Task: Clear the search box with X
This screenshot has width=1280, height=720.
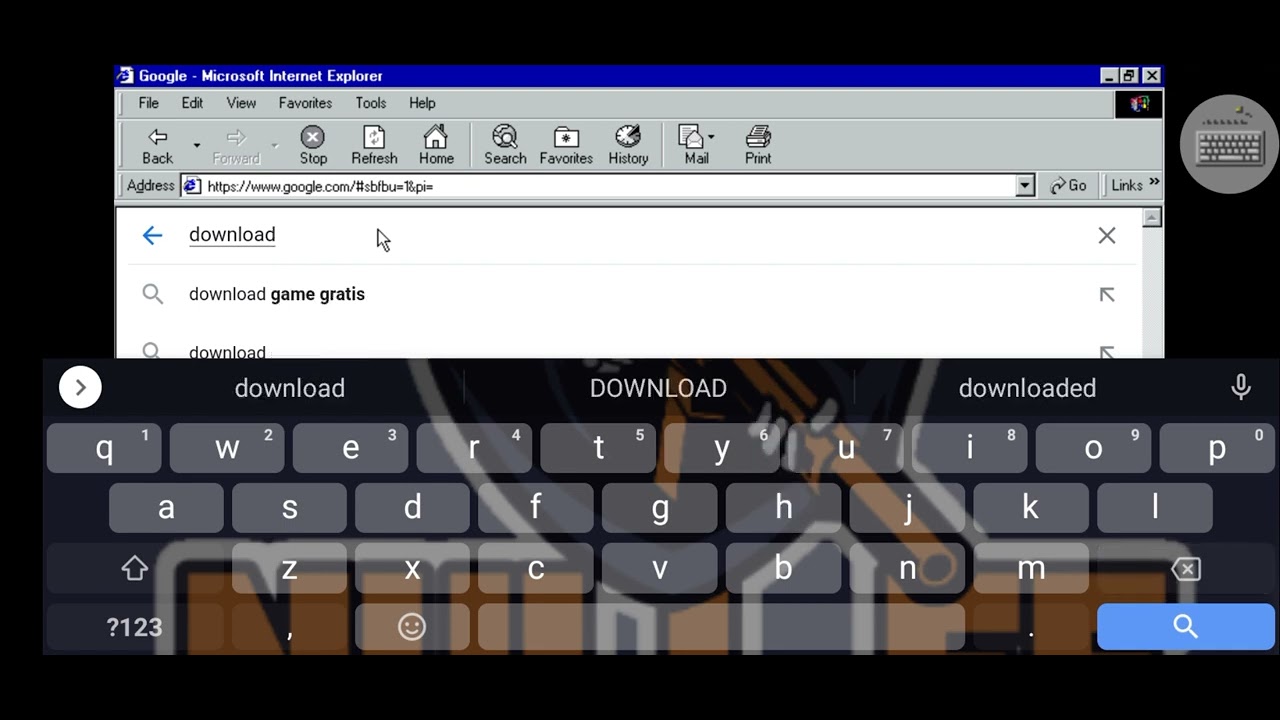Action: click(1107, 235)
